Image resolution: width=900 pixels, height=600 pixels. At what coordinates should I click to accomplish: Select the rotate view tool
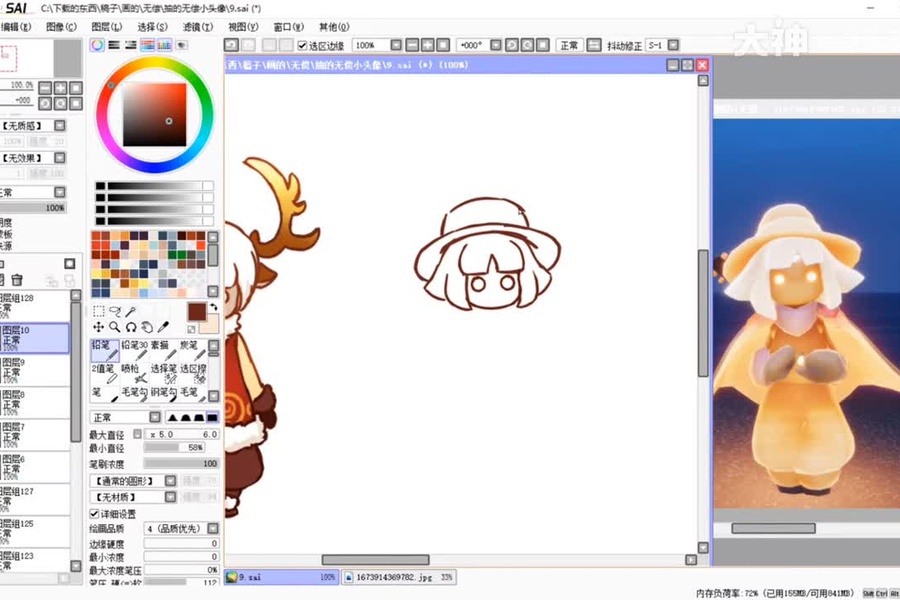(x=131, y=327)
